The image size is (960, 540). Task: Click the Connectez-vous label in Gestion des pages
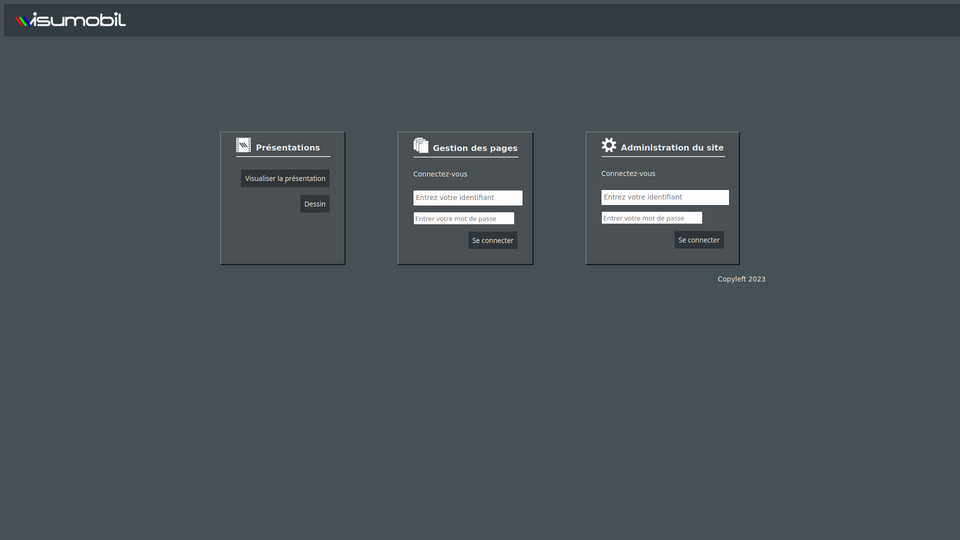pos(440,174)
